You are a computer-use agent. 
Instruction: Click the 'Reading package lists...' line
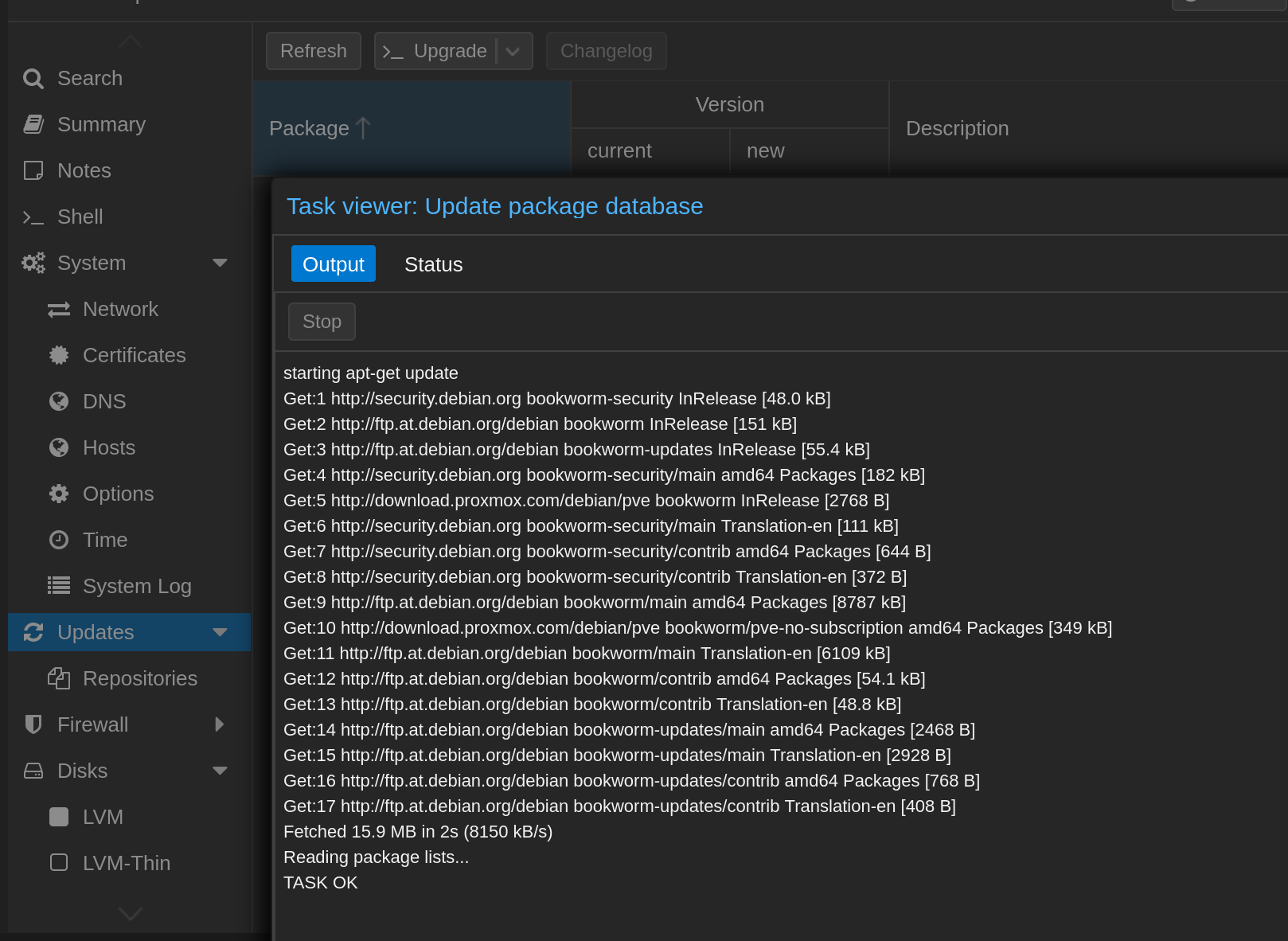[377, 858]
